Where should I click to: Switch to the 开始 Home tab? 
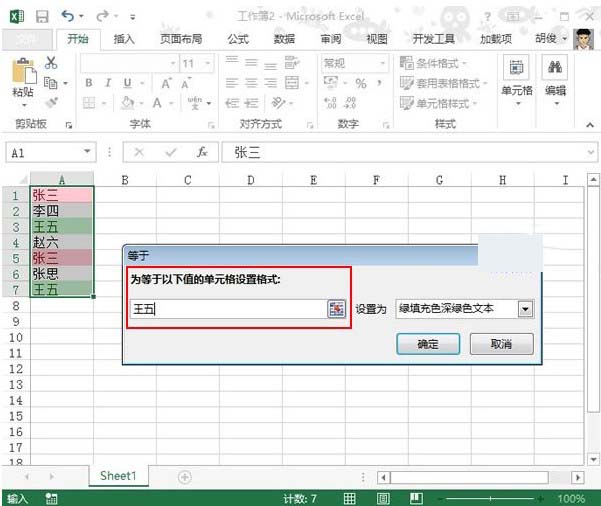(78, 39)
